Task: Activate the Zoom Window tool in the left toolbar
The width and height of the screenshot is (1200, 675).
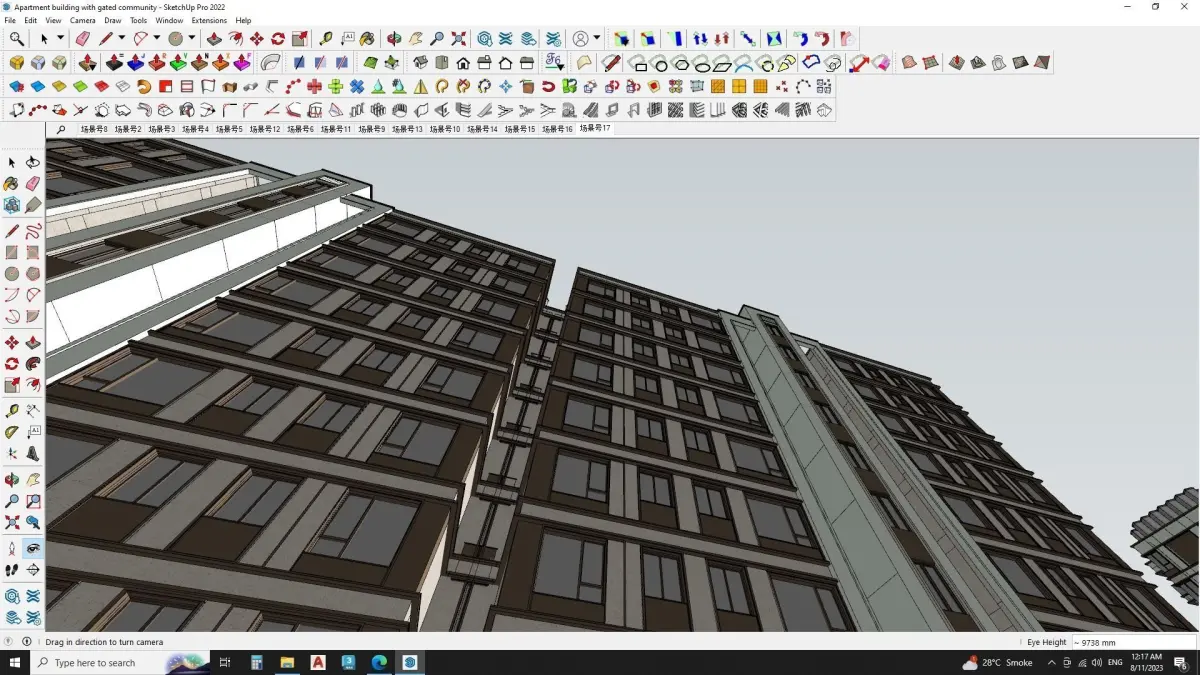Action: (x=33, y=500)
